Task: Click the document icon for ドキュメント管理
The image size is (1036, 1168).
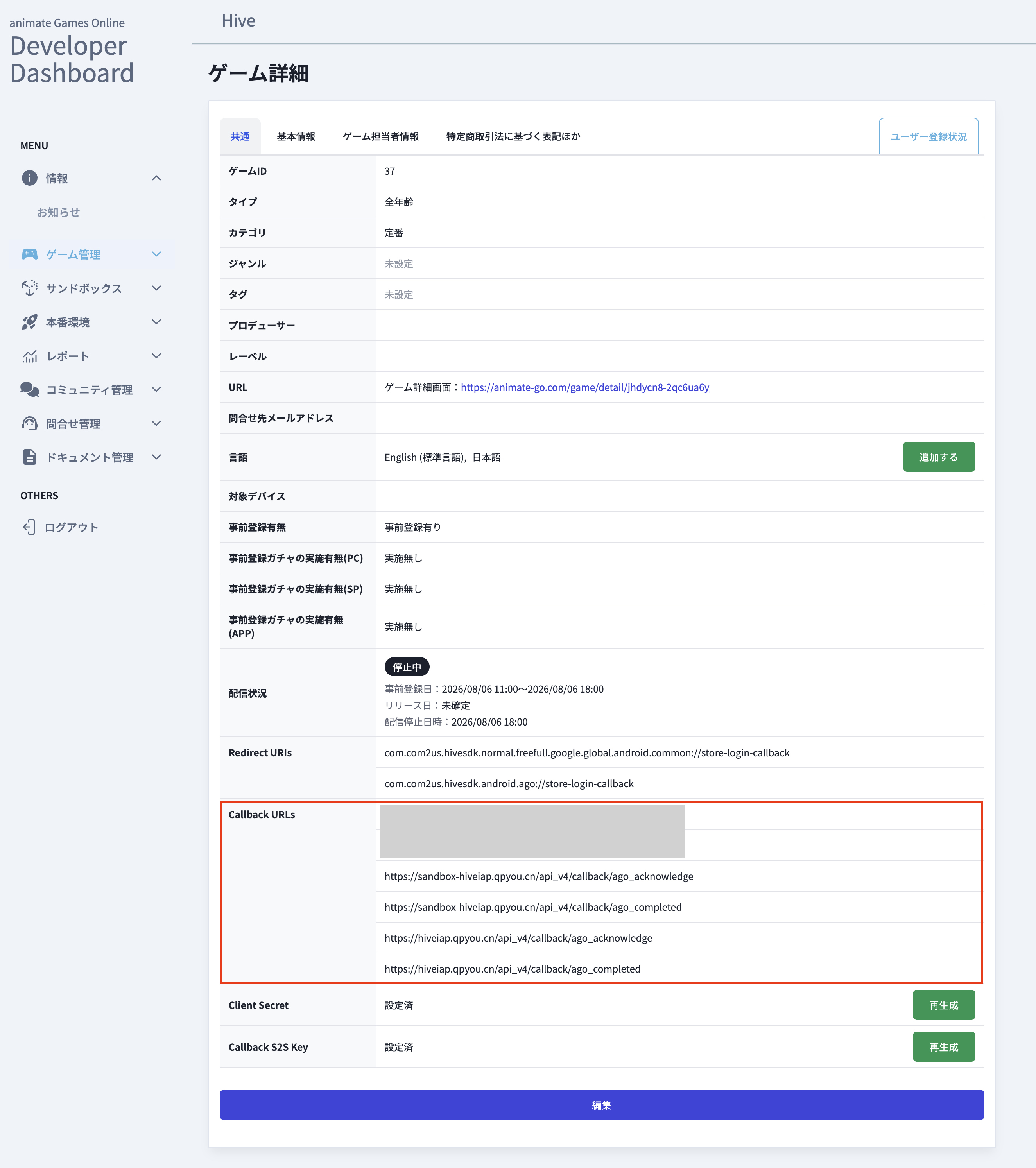Action: [x=30, y=457]
